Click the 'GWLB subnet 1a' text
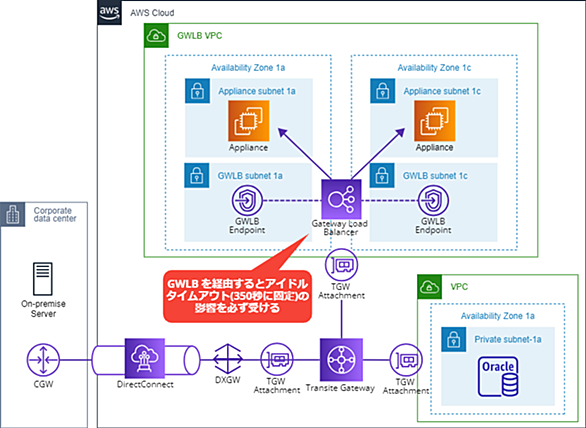586x428 pixels. click(x=250, y=176)
